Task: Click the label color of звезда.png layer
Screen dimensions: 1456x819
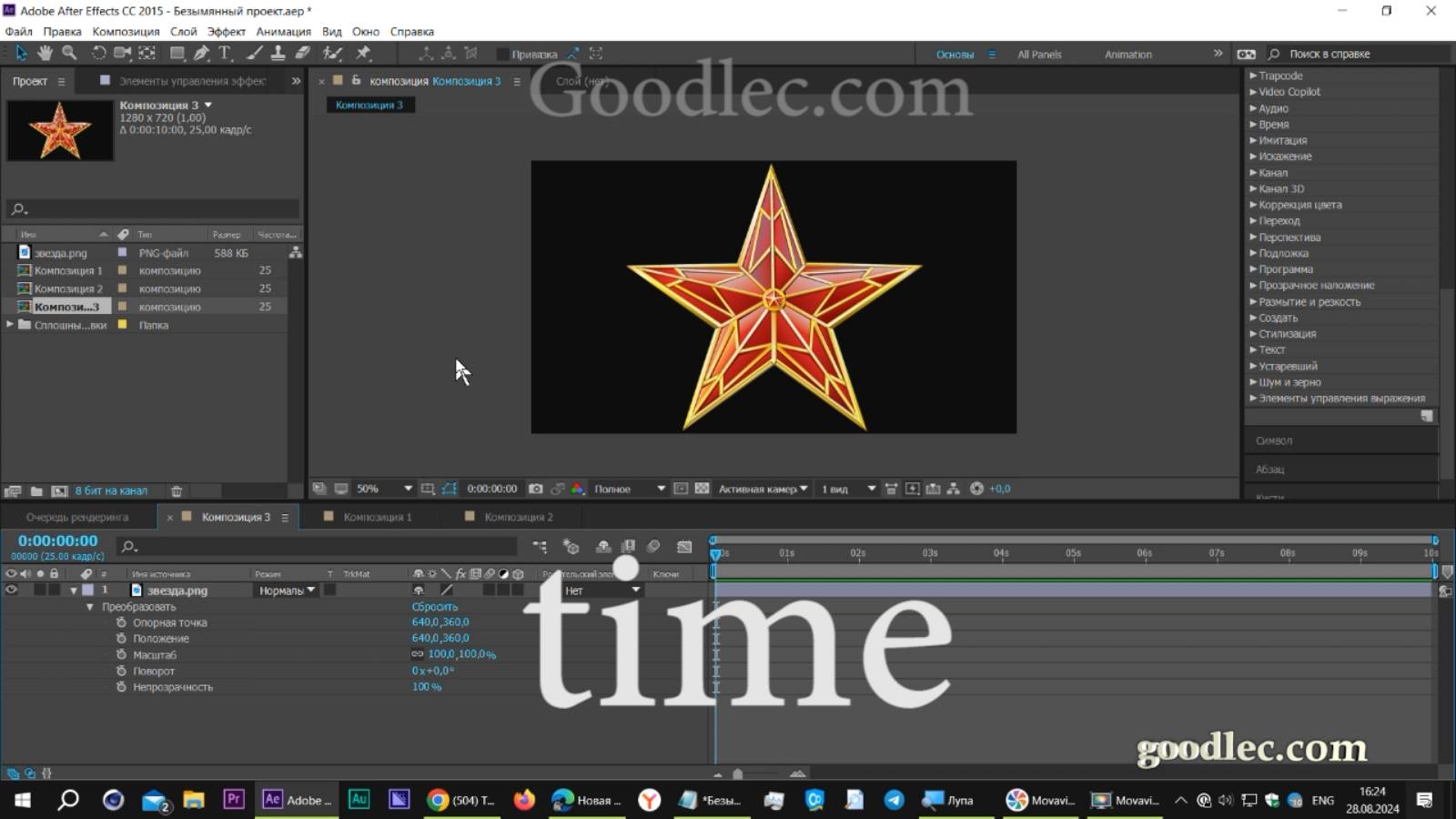Action: (x=88, y=591)
